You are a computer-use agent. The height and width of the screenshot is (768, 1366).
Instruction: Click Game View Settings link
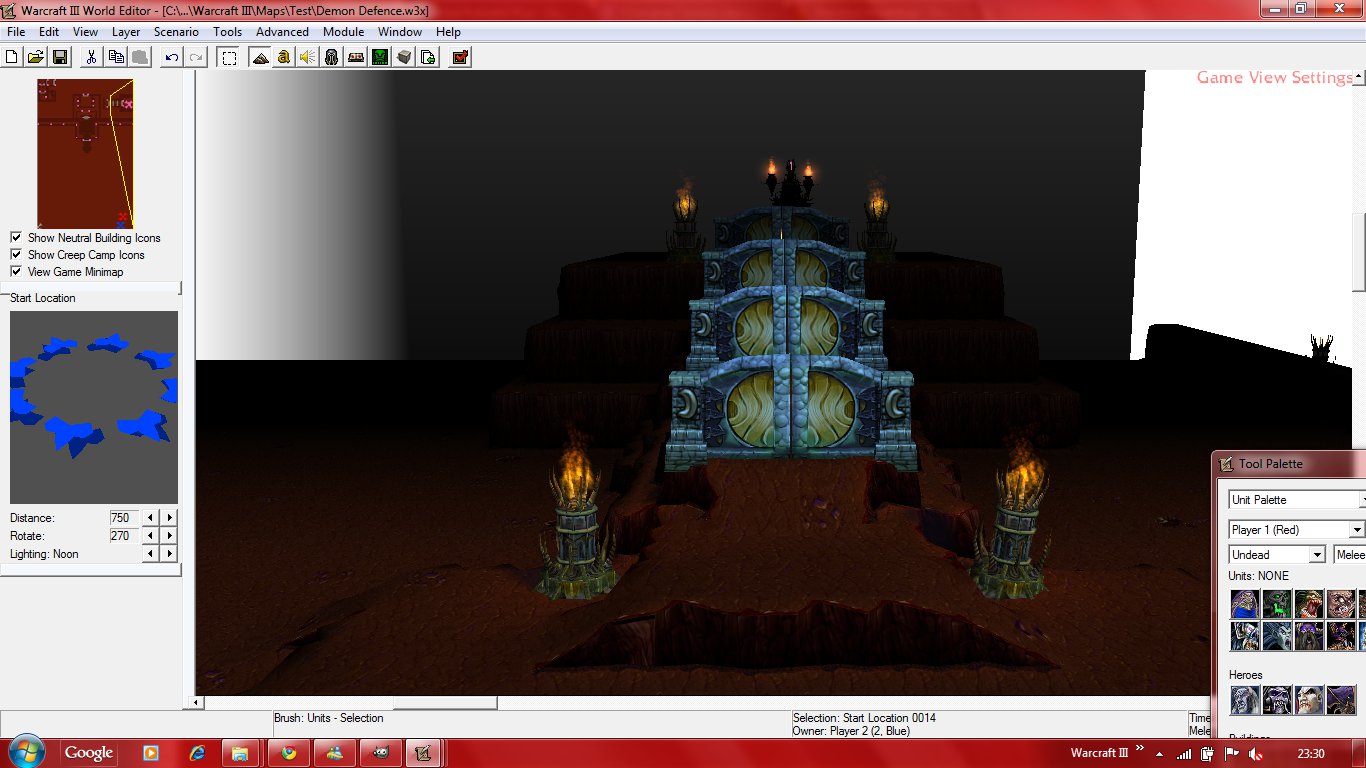click(x=1274, y=78)
